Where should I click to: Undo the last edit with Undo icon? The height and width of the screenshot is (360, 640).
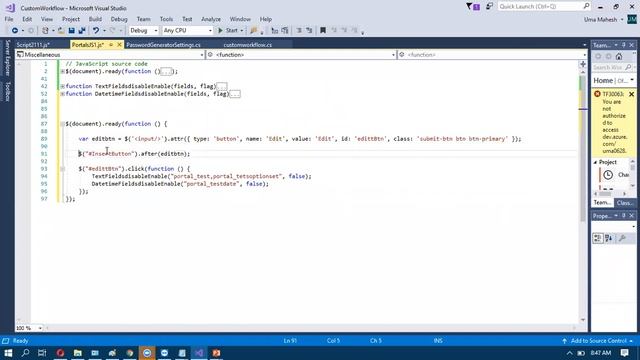(x=96, y=30)
